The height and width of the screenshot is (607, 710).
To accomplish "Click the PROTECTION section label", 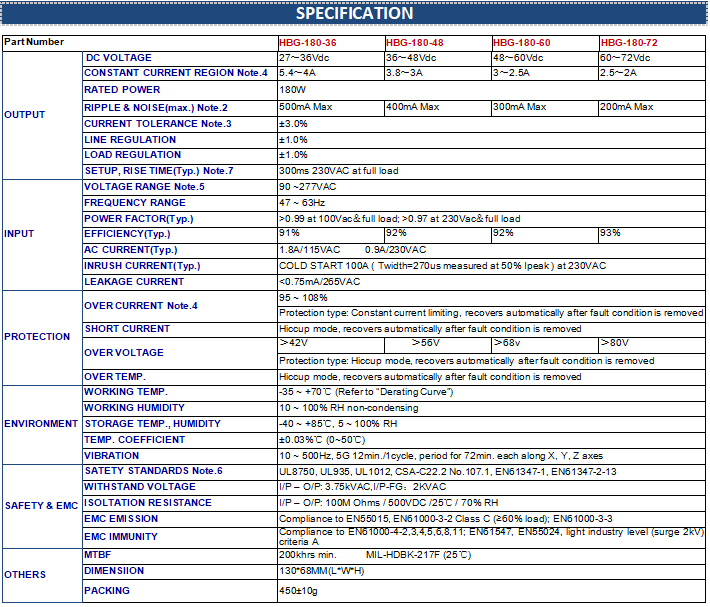I will tap(37, 337).
